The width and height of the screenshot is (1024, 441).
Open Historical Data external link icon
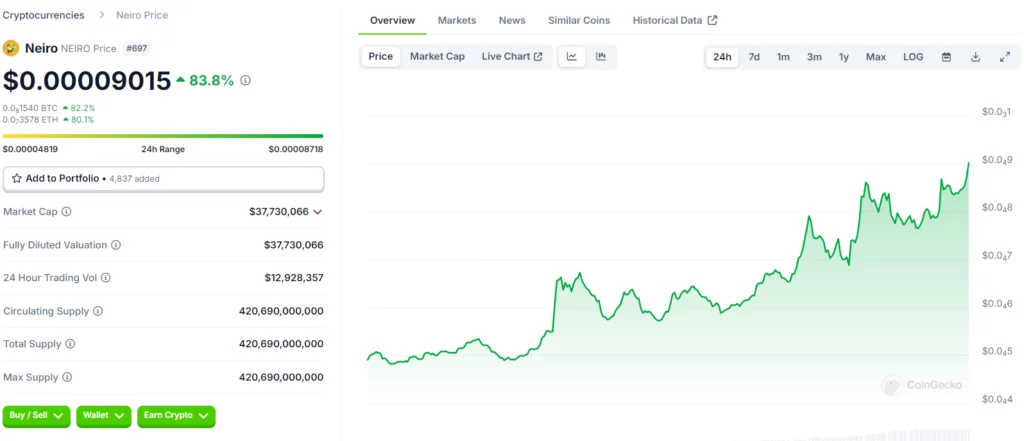tap(712, 20)
